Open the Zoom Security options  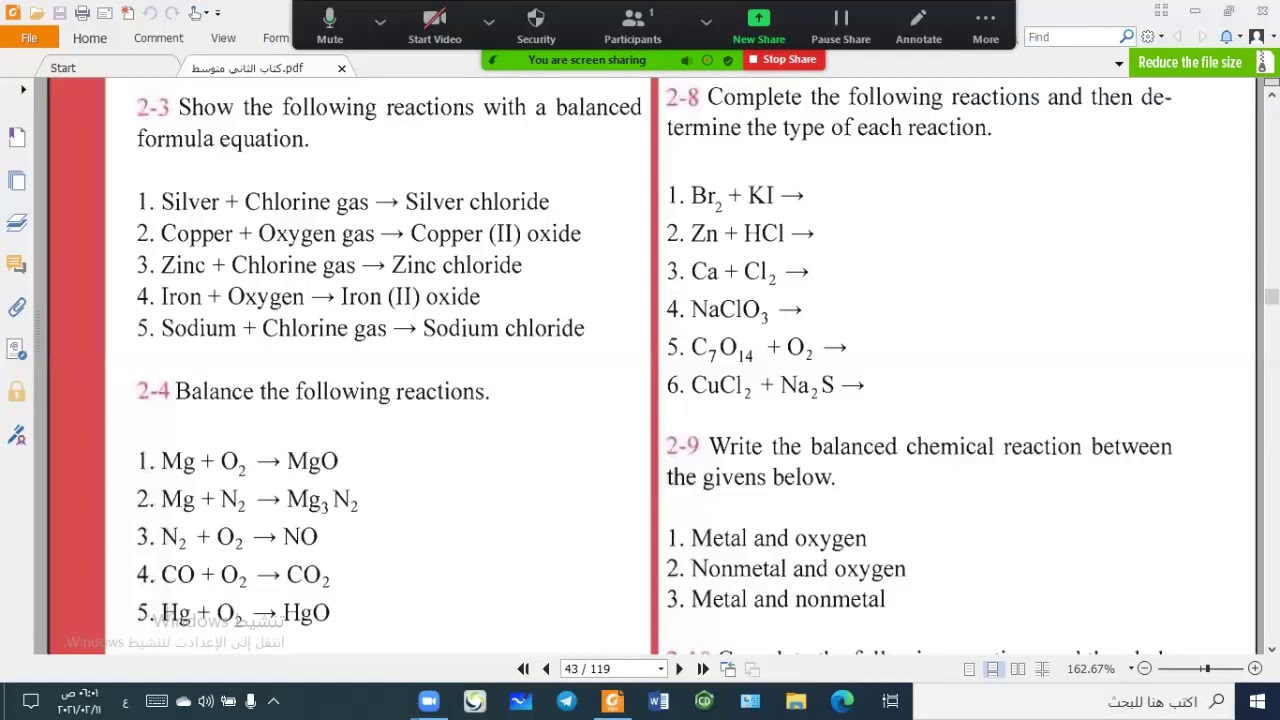[536, 26]
